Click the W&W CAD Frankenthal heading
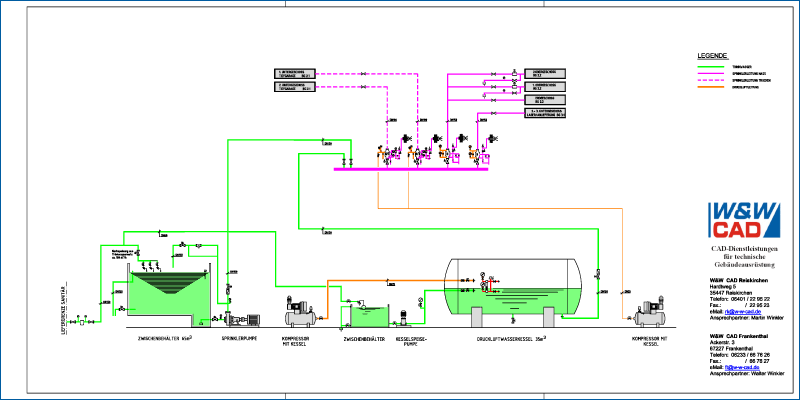The height and width of the screenshot is (400, 800). (x=739, y=336)
